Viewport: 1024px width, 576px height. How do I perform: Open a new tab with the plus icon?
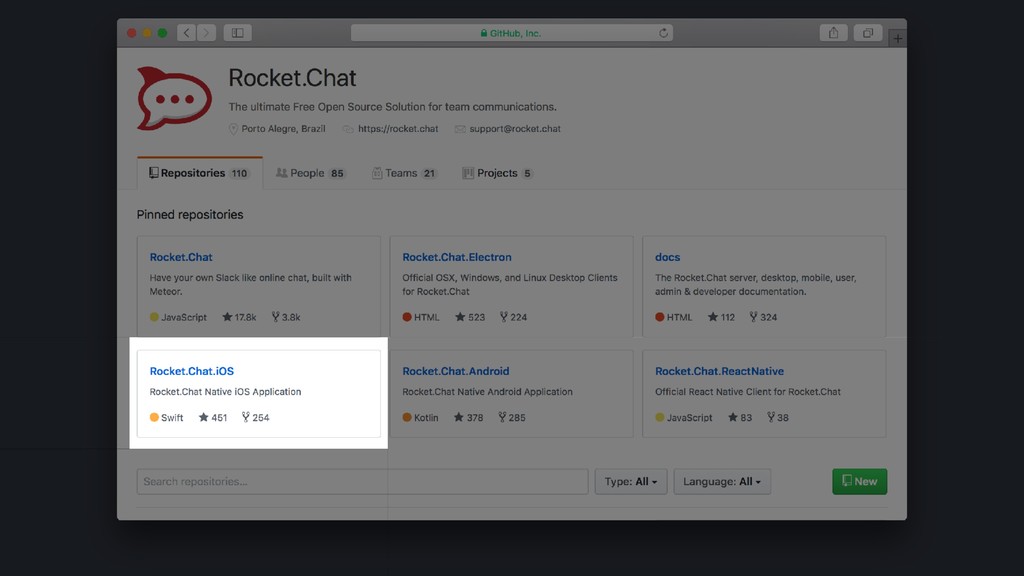(x=898, y=39)
